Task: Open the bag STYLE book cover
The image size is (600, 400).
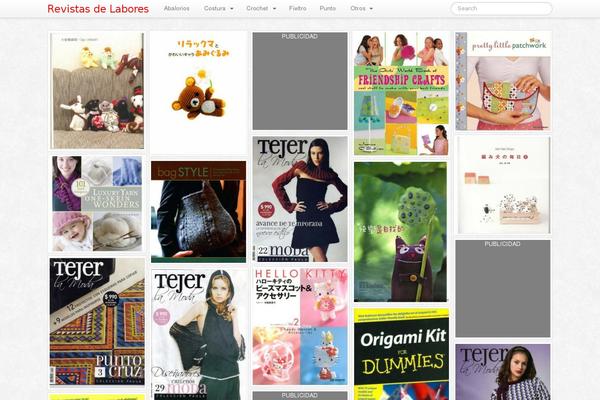Action: (199, 212)
